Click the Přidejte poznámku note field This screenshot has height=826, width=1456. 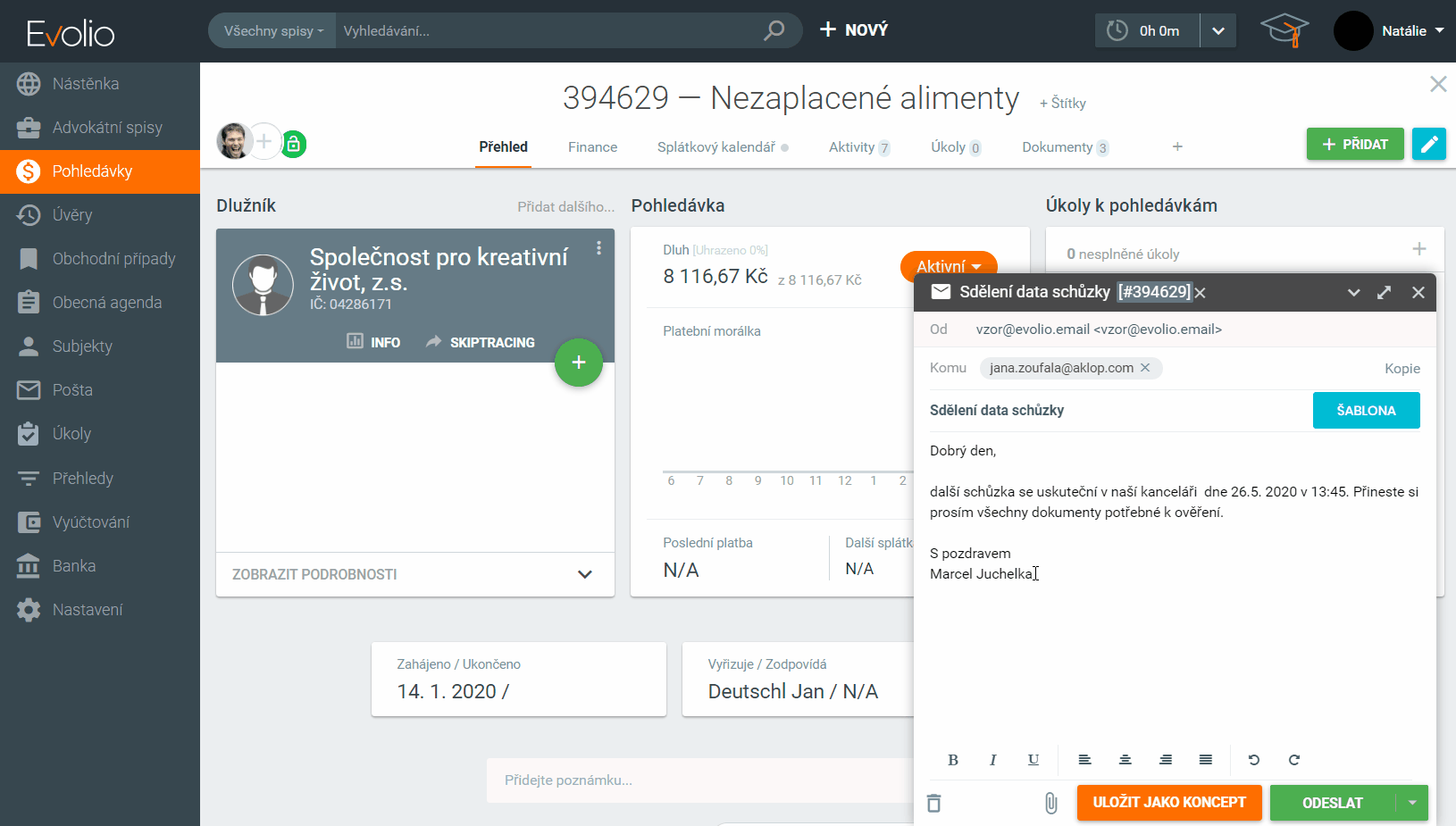pyautogui.click(x=697, y=780)
